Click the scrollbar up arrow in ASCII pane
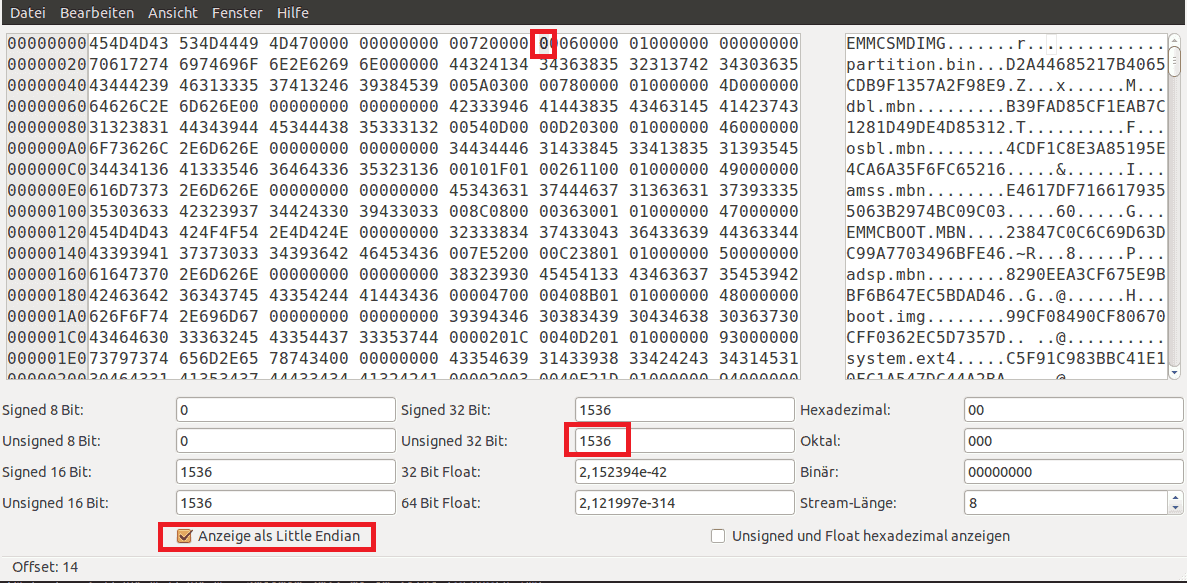The image size is (1187, 583). 1174,41
